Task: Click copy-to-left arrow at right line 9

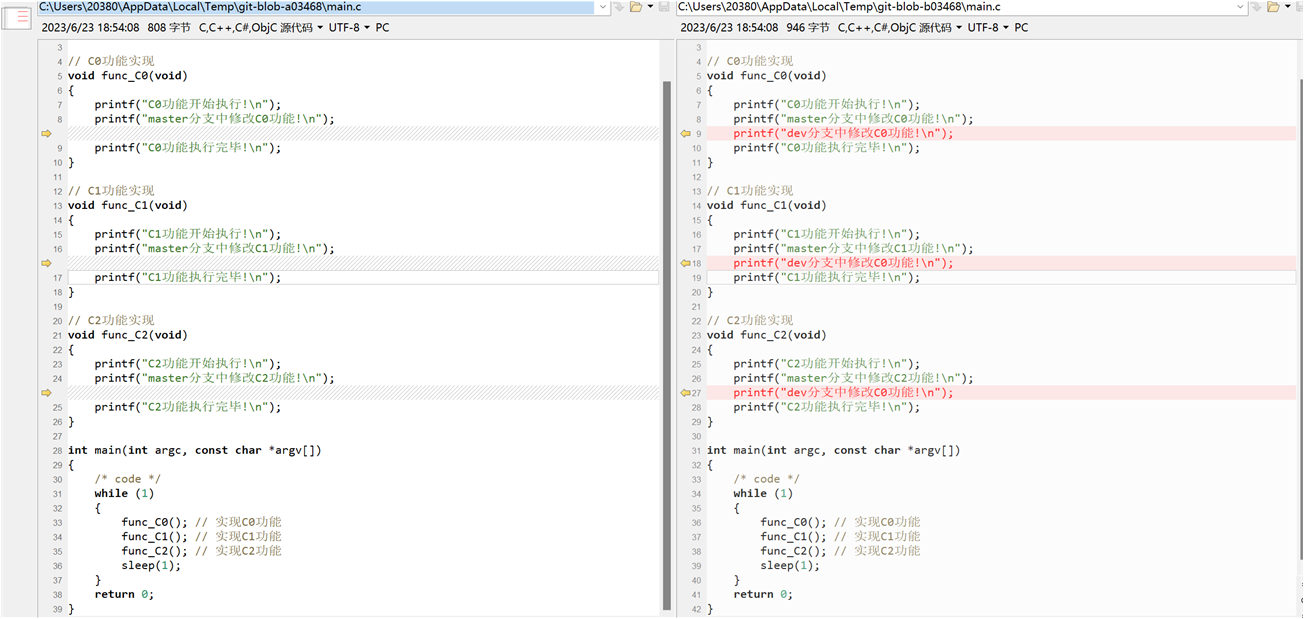Action: pos(685,133)
